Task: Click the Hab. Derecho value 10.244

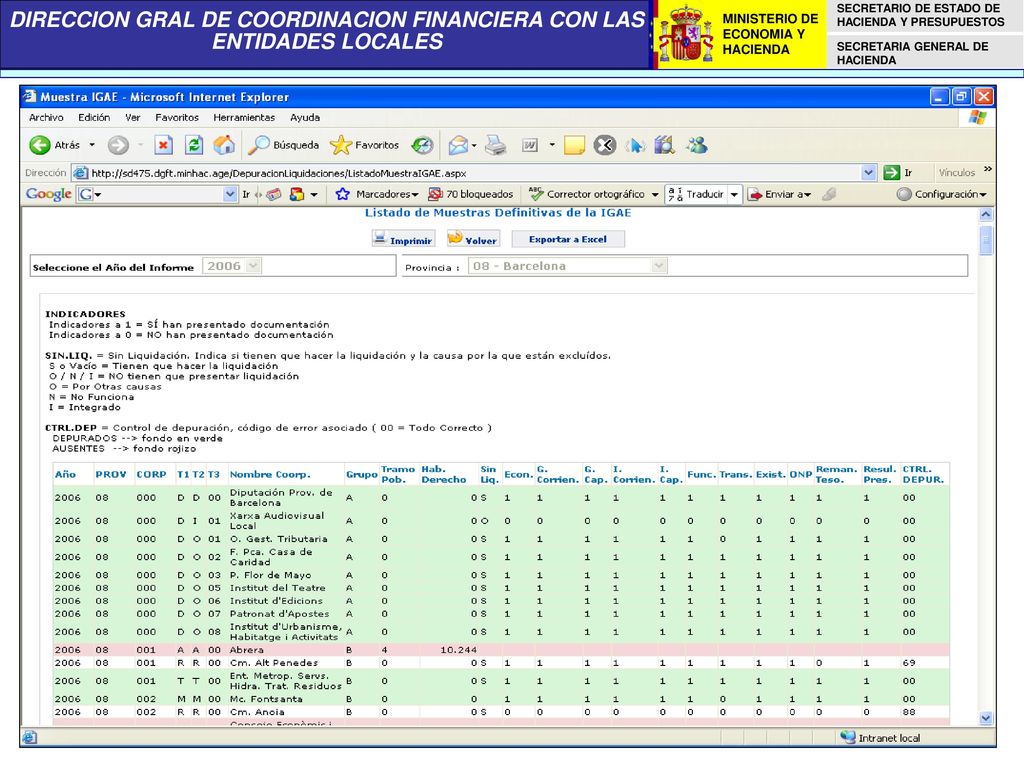Action: point(458,650)
